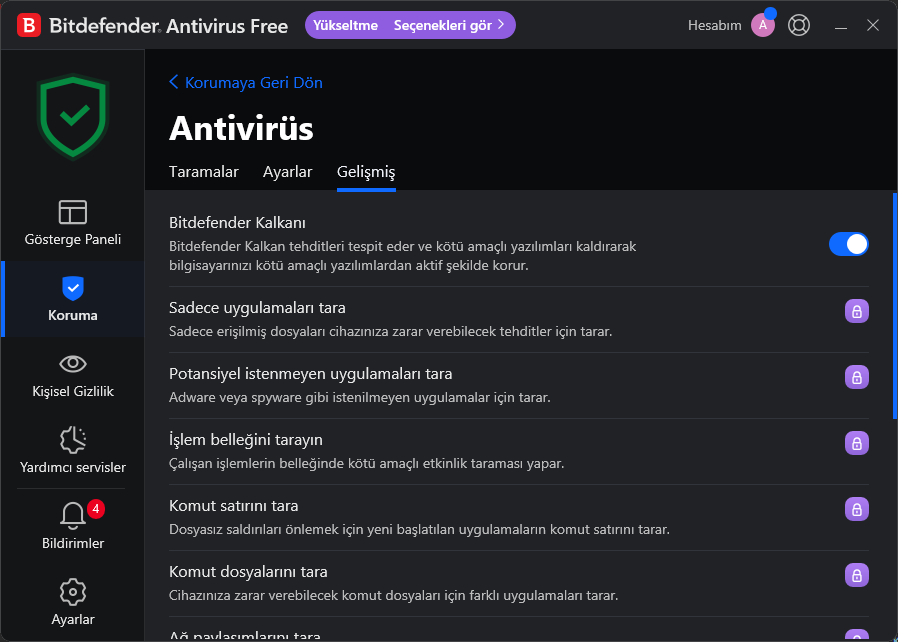
Task: Open Yardımcı servisler sidebar icon
Action: 72,440
